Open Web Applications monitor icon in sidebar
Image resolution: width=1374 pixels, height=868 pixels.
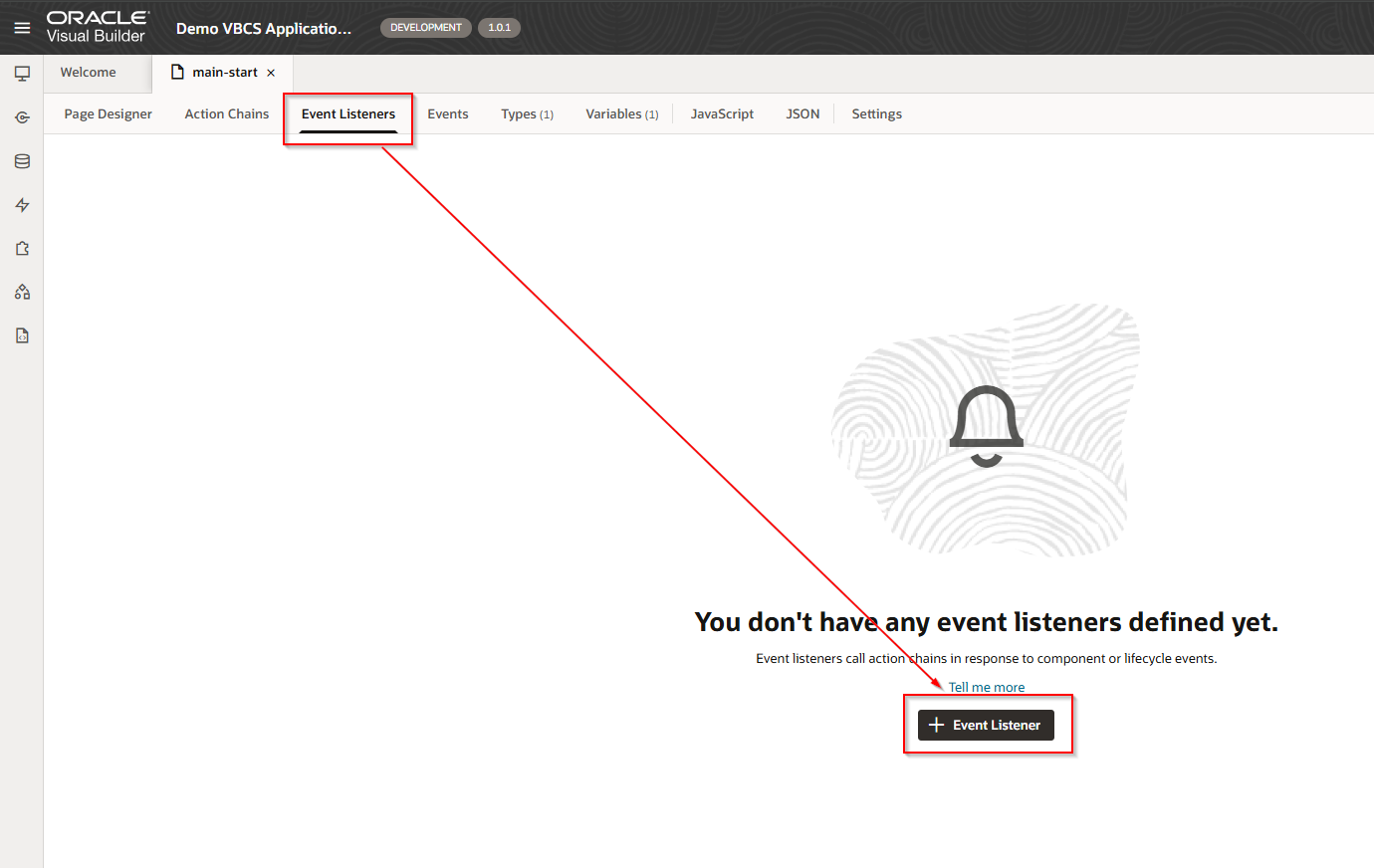tap(22, 74)
